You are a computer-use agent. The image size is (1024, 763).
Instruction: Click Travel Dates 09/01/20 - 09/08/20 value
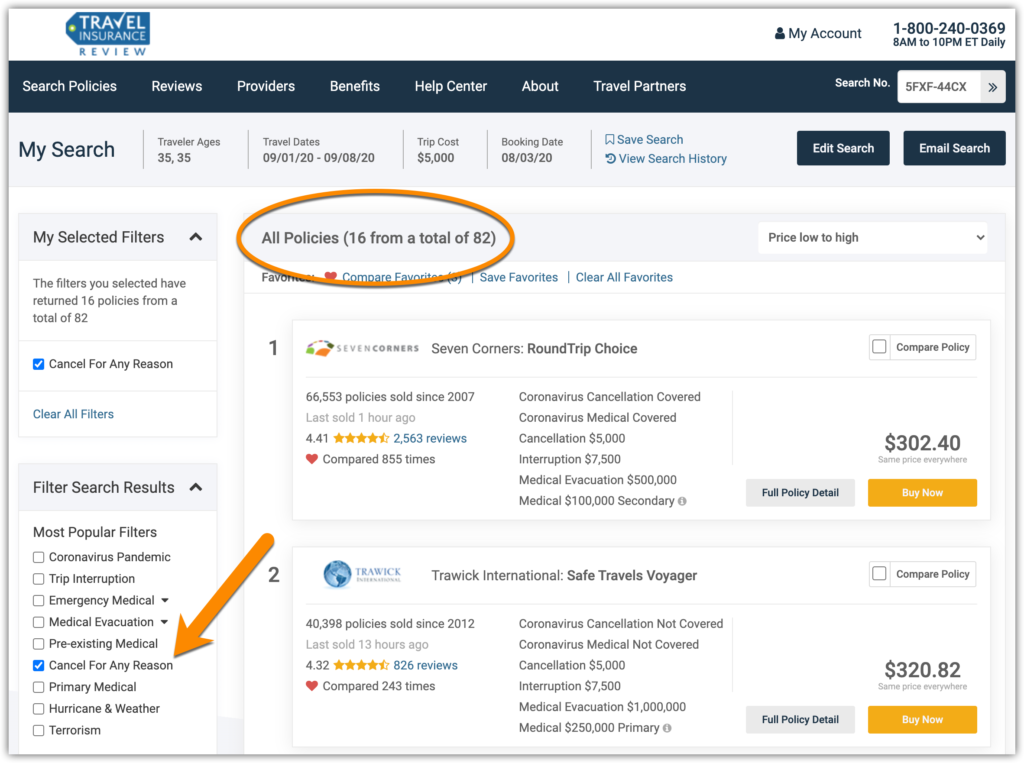[x=319, y=157]
